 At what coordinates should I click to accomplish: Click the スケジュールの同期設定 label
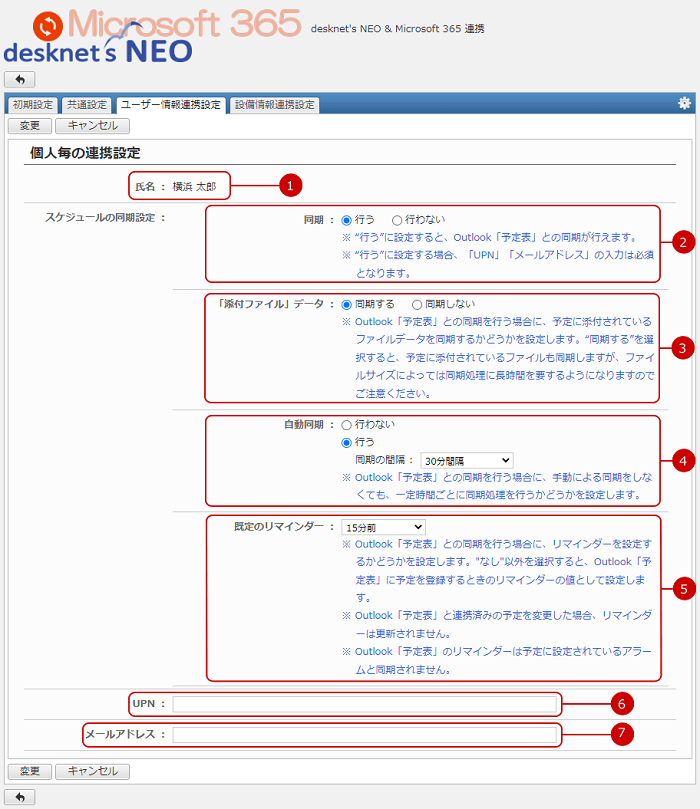point(100,218)
